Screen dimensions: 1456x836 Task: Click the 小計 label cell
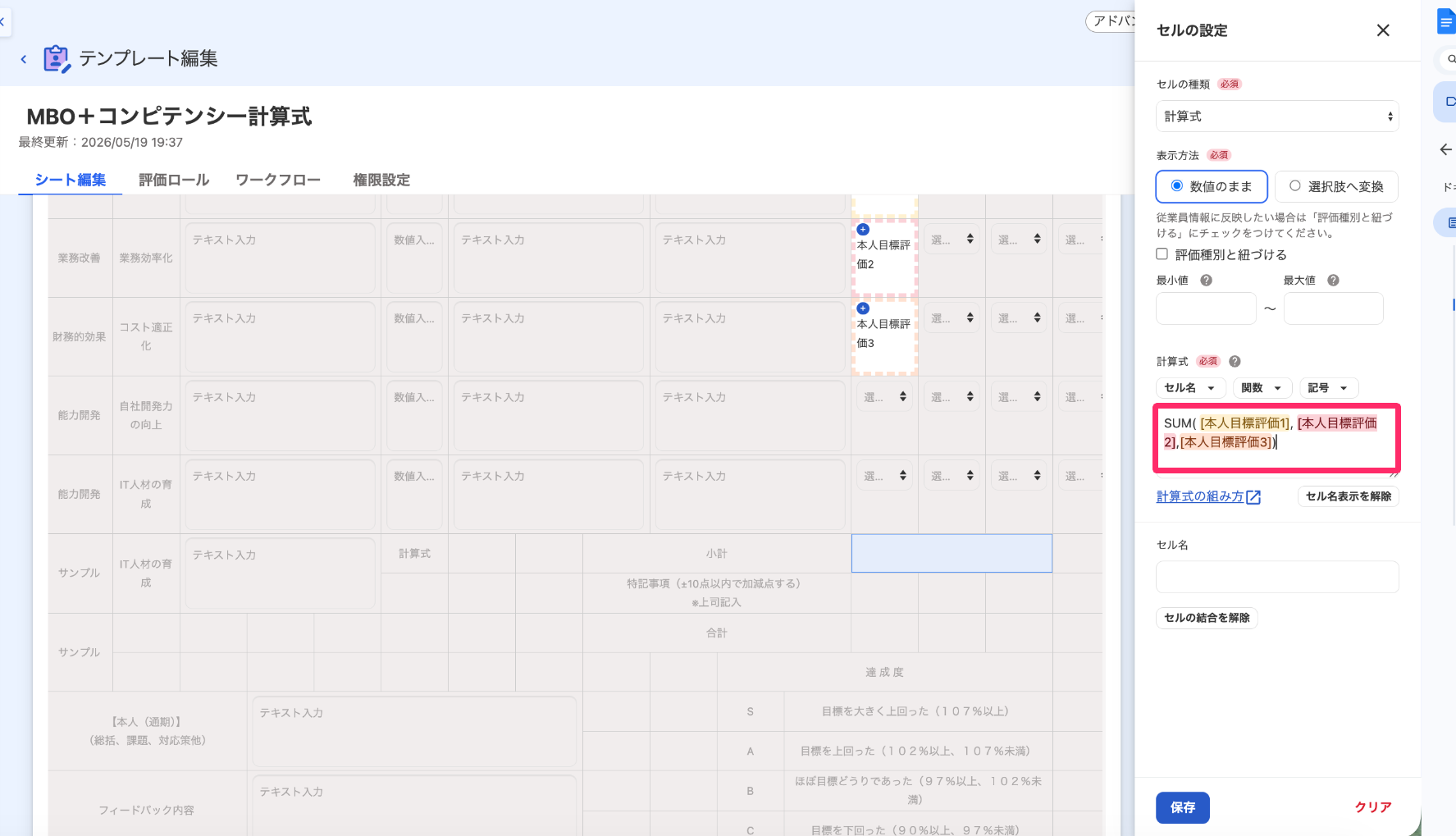coord(717,554)
